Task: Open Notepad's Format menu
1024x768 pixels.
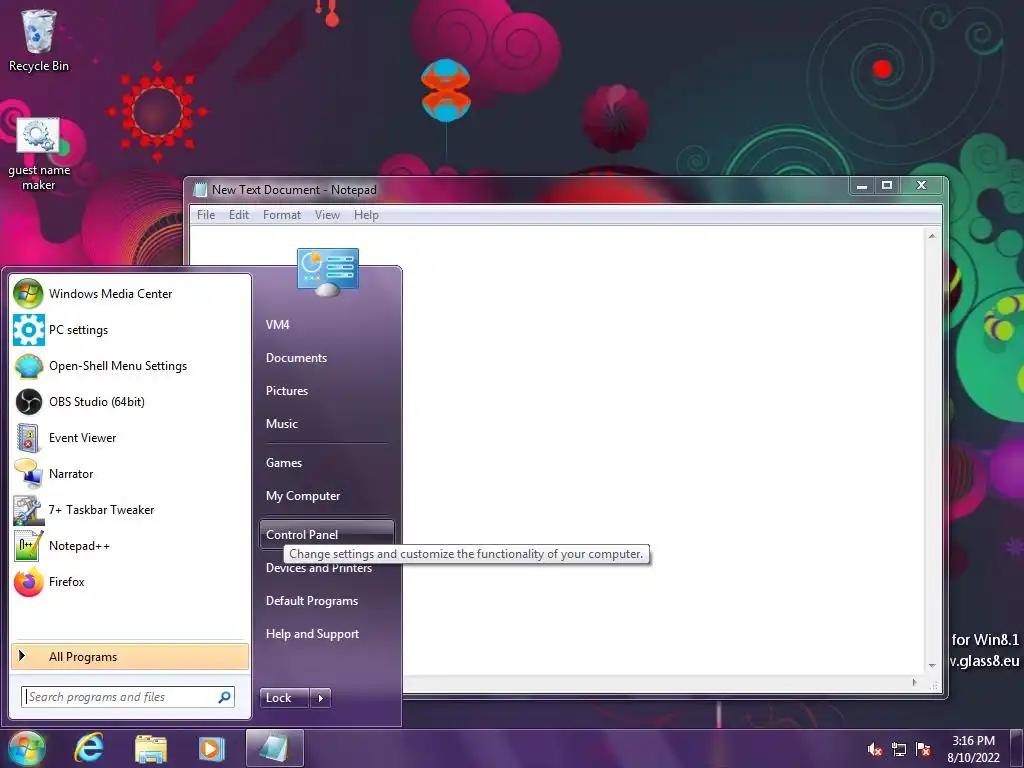Action: point(281,215)
